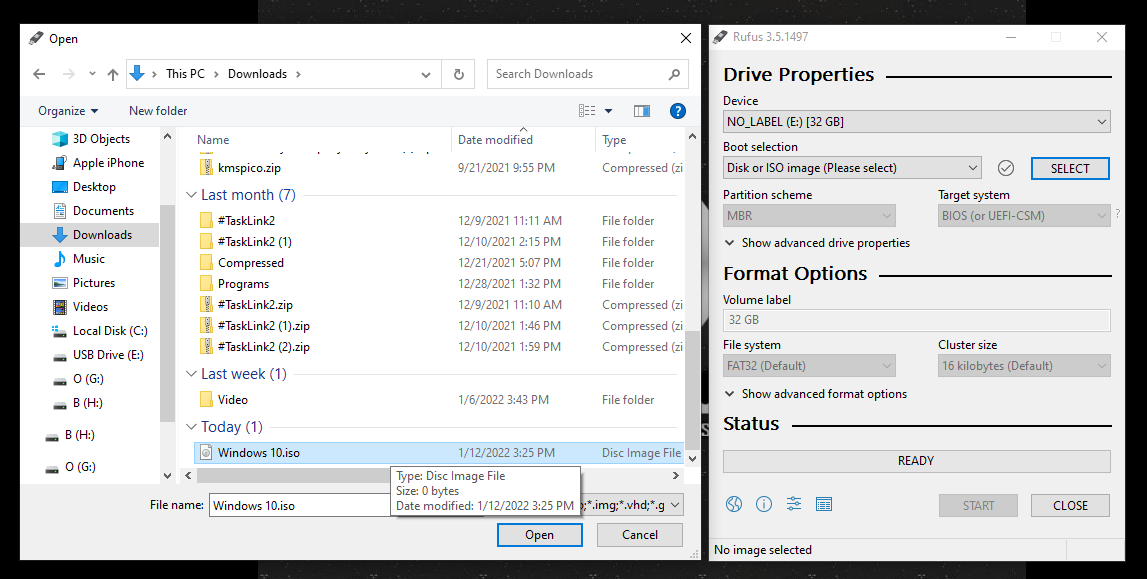Select Local Disk (C:) in sidebar

(110, 331)
